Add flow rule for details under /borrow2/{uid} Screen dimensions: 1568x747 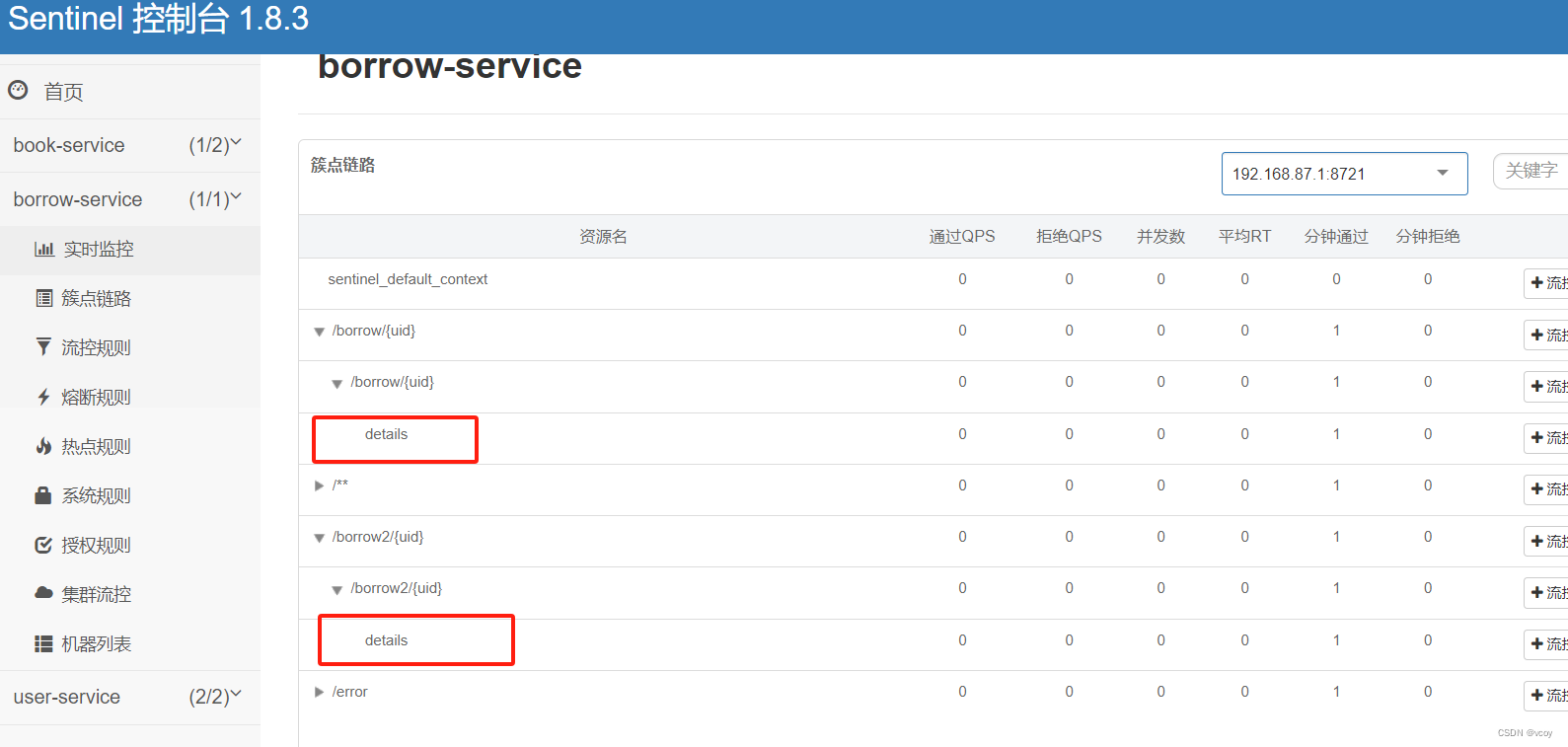1546,643
